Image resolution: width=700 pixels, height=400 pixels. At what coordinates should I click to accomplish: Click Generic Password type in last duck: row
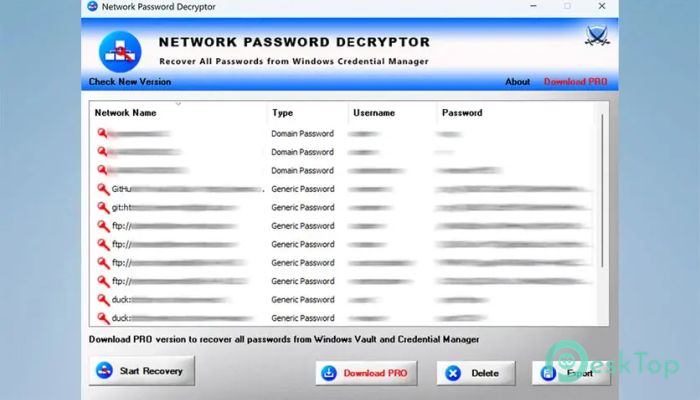(303, 318)
